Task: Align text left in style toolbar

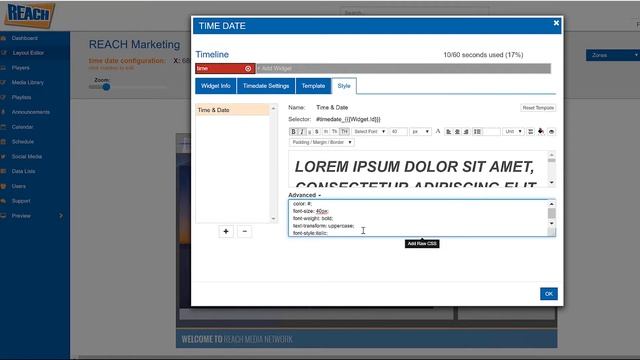Action: (449, 131)
